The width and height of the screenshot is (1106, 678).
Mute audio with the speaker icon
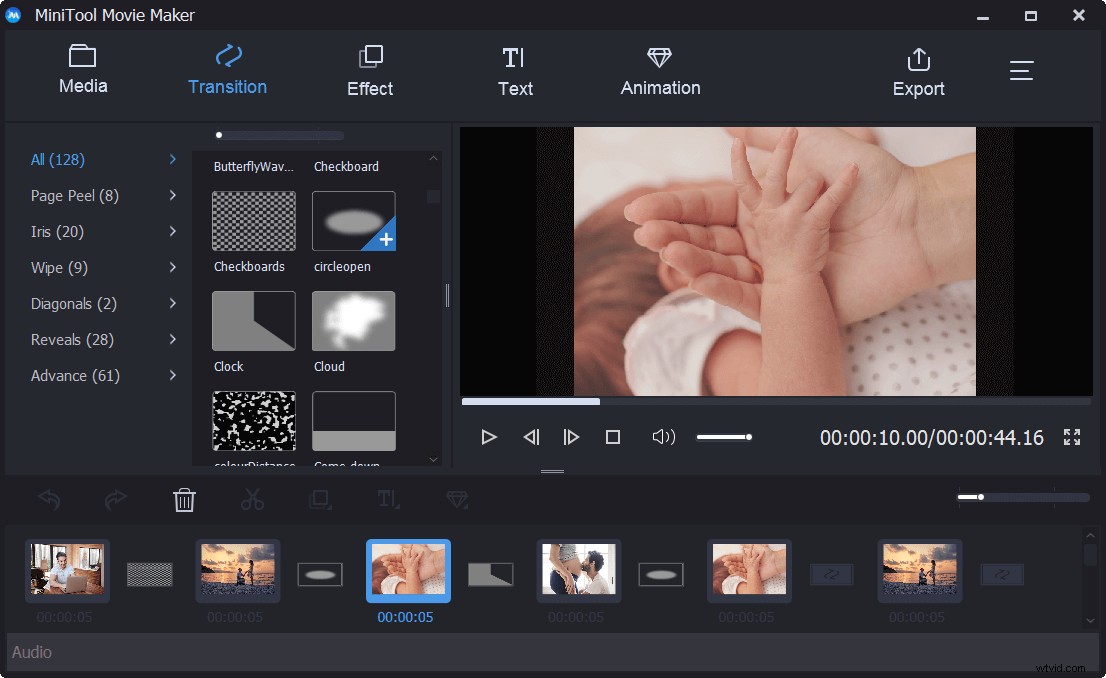pyautogui.click(x=663, y=436)
